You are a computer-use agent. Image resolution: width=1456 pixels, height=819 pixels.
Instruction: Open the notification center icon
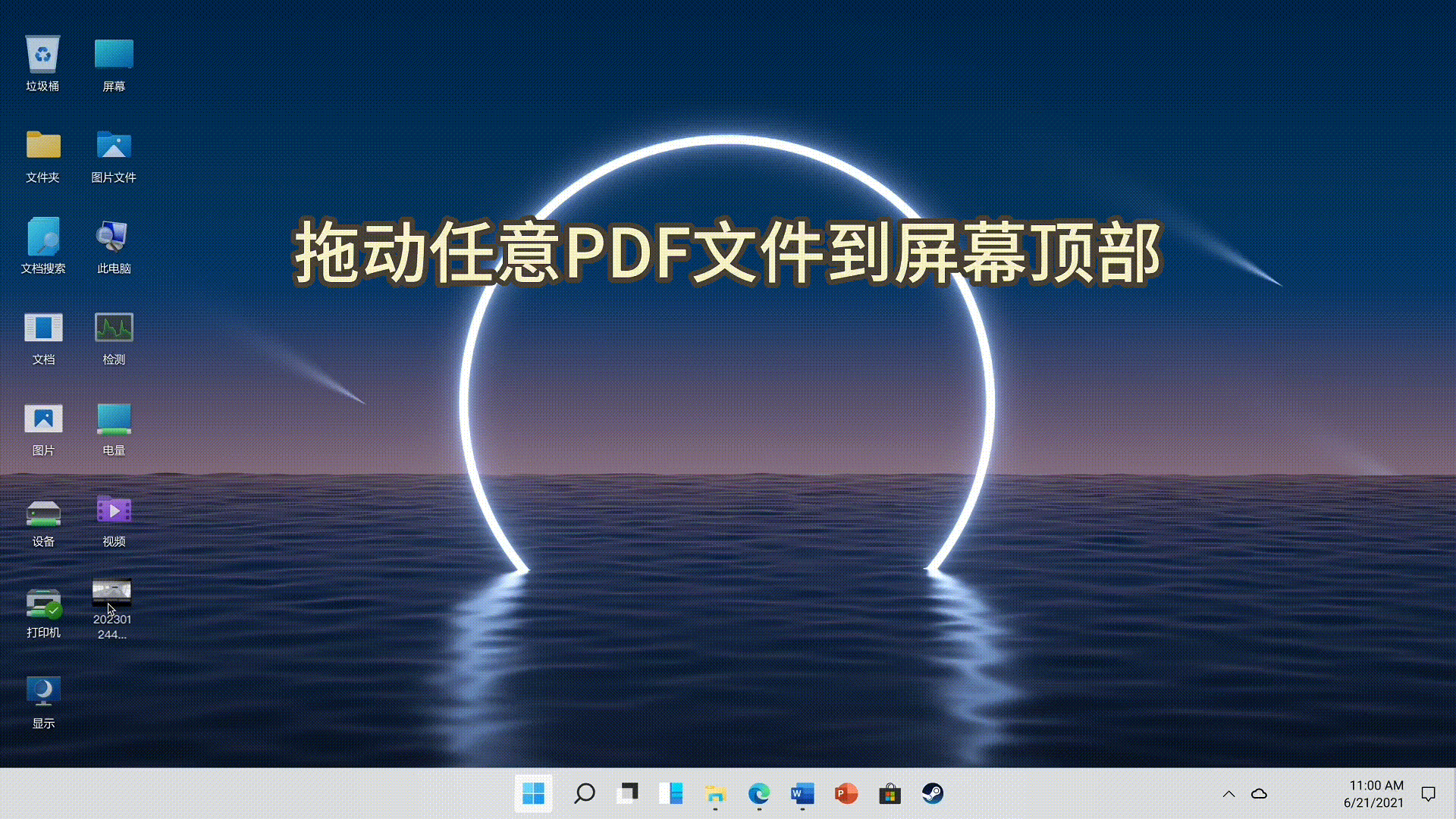click(x=1429, y=794)
